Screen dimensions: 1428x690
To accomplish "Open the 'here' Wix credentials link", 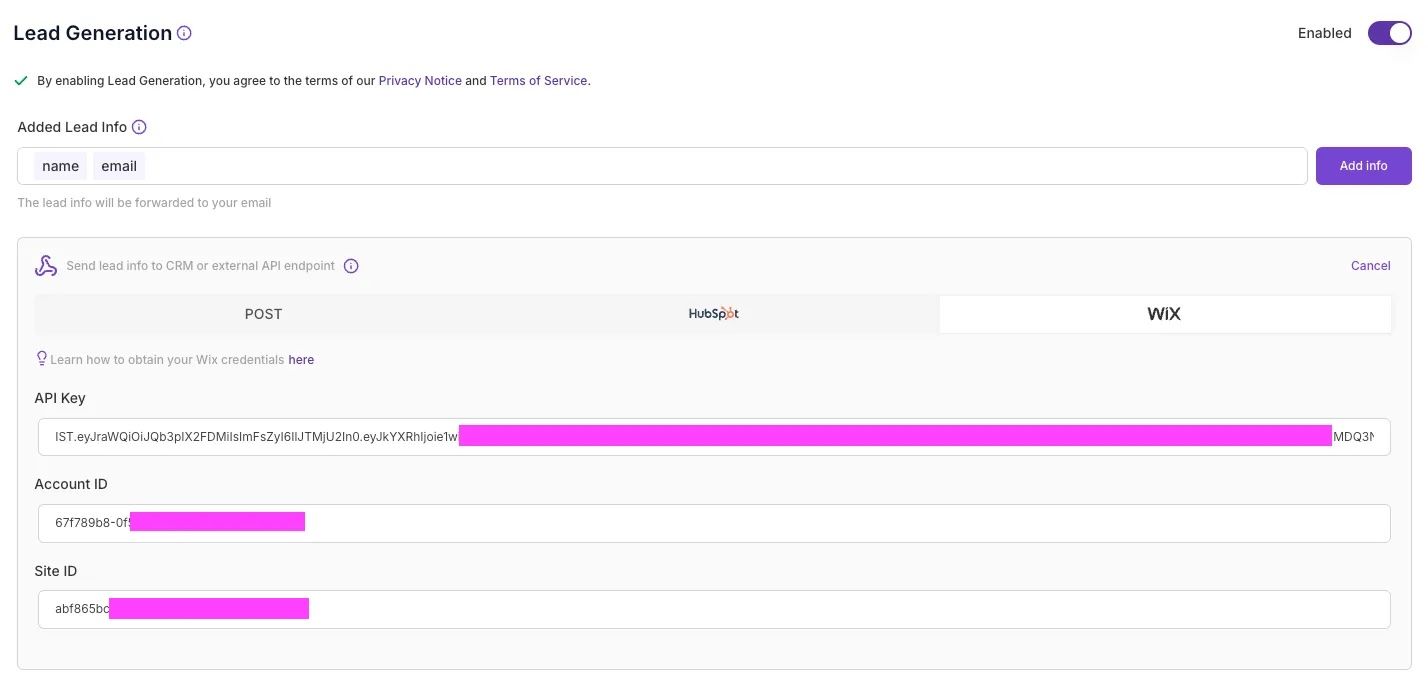I will tap(301, 359).
